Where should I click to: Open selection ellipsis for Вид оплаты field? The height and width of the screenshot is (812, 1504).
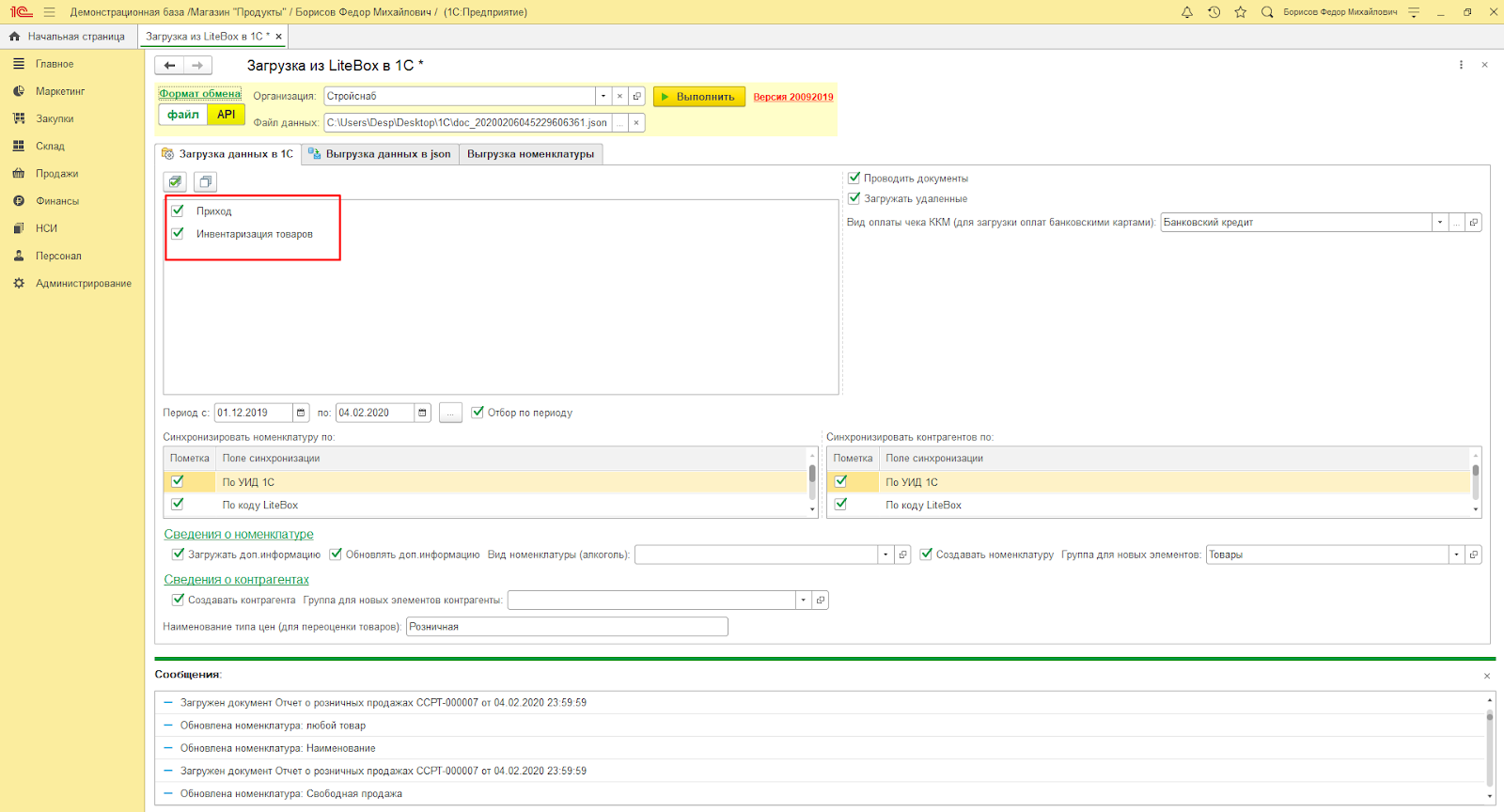[x=1457, y=223]
